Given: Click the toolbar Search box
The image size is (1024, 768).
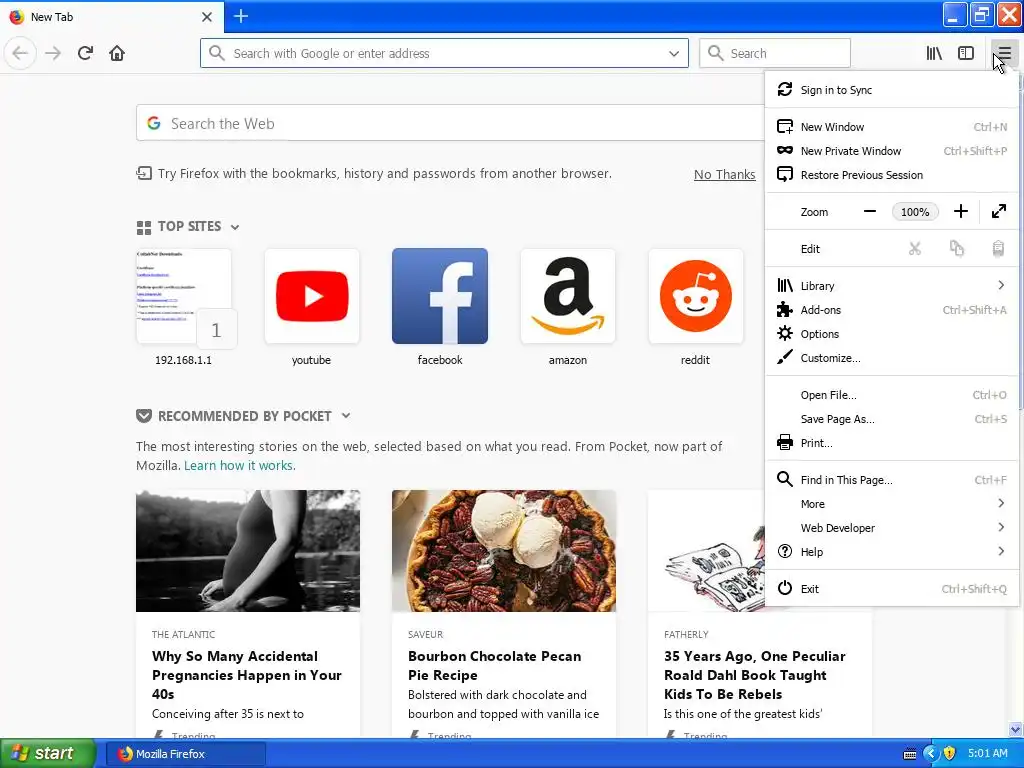Looking at the screenshot, I should coord(775,54).
